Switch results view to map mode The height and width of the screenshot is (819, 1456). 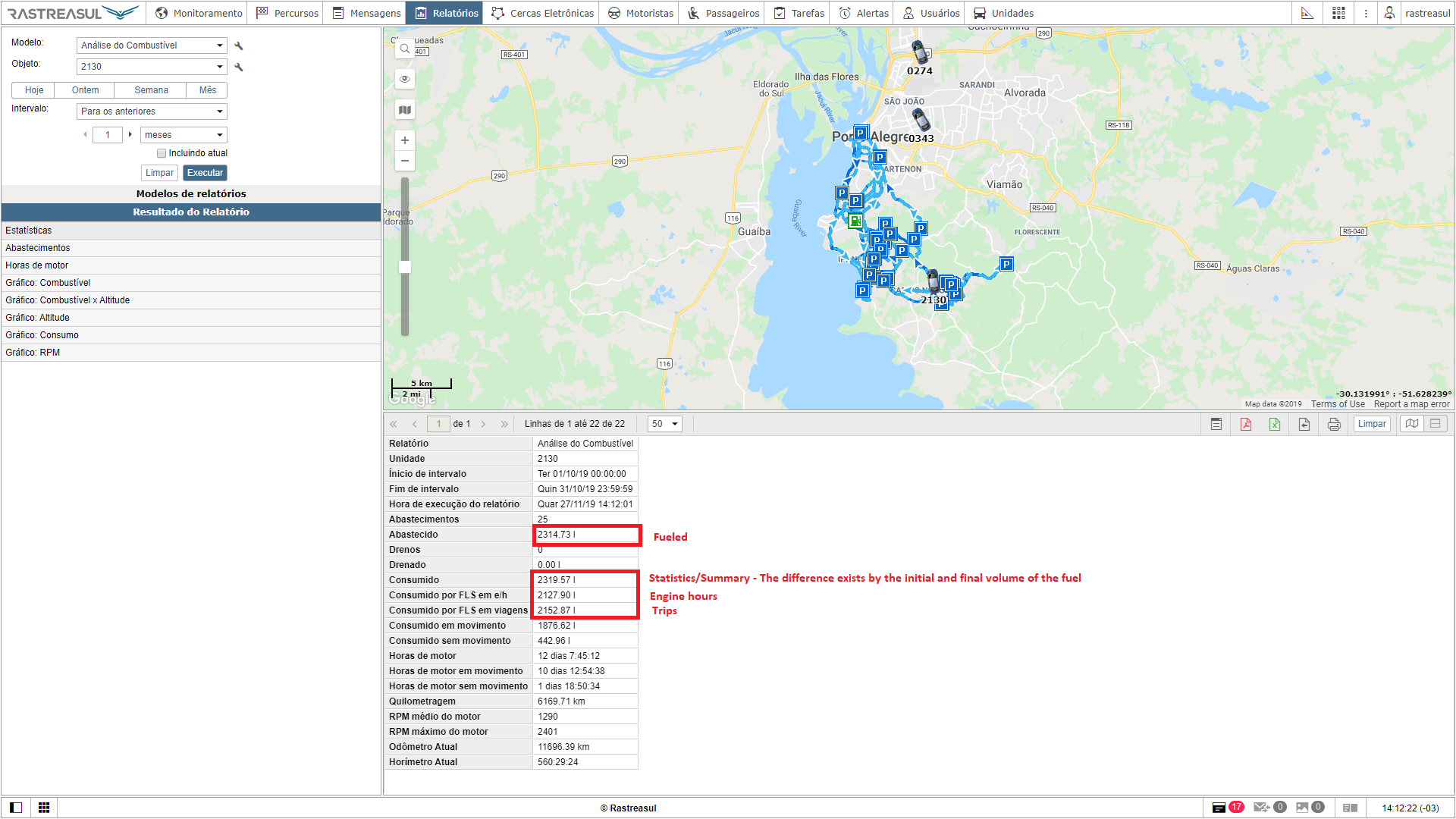[1411, 424]
